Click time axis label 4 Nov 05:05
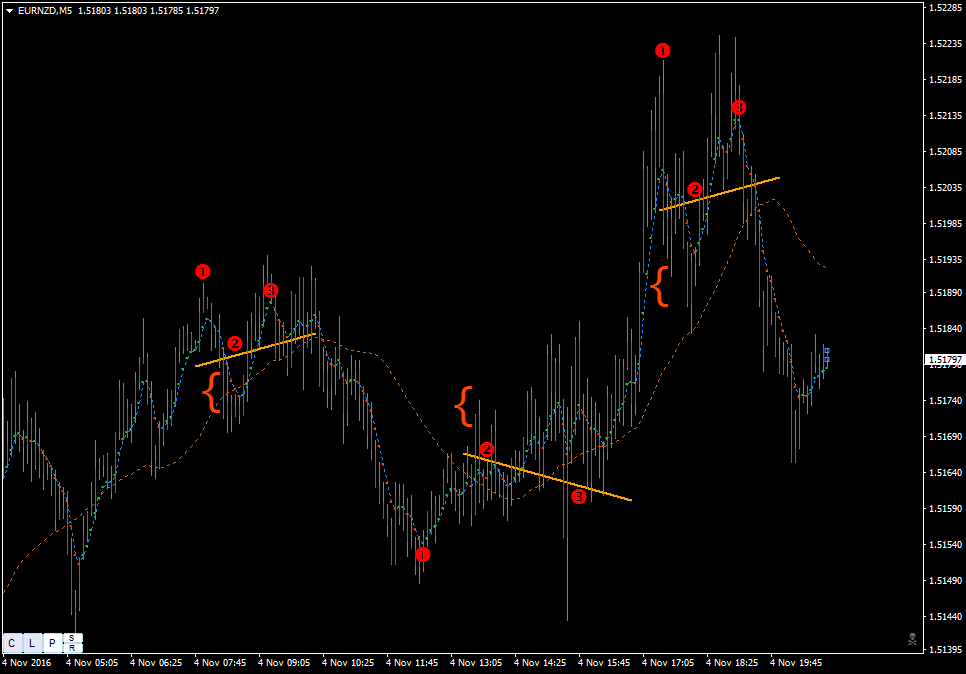 tap(92, 663)
